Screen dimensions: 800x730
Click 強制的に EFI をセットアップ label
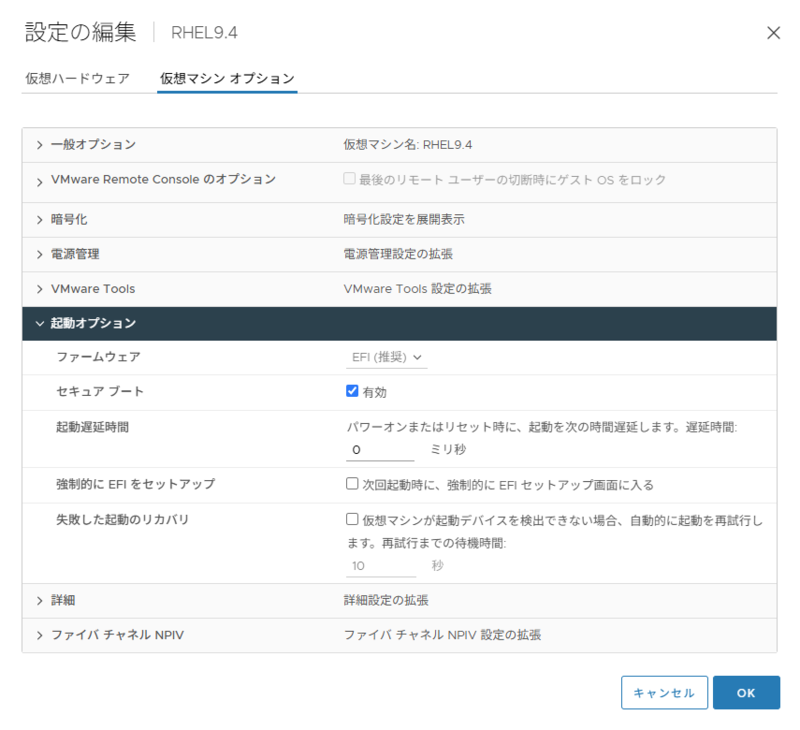tap(136, 484)
